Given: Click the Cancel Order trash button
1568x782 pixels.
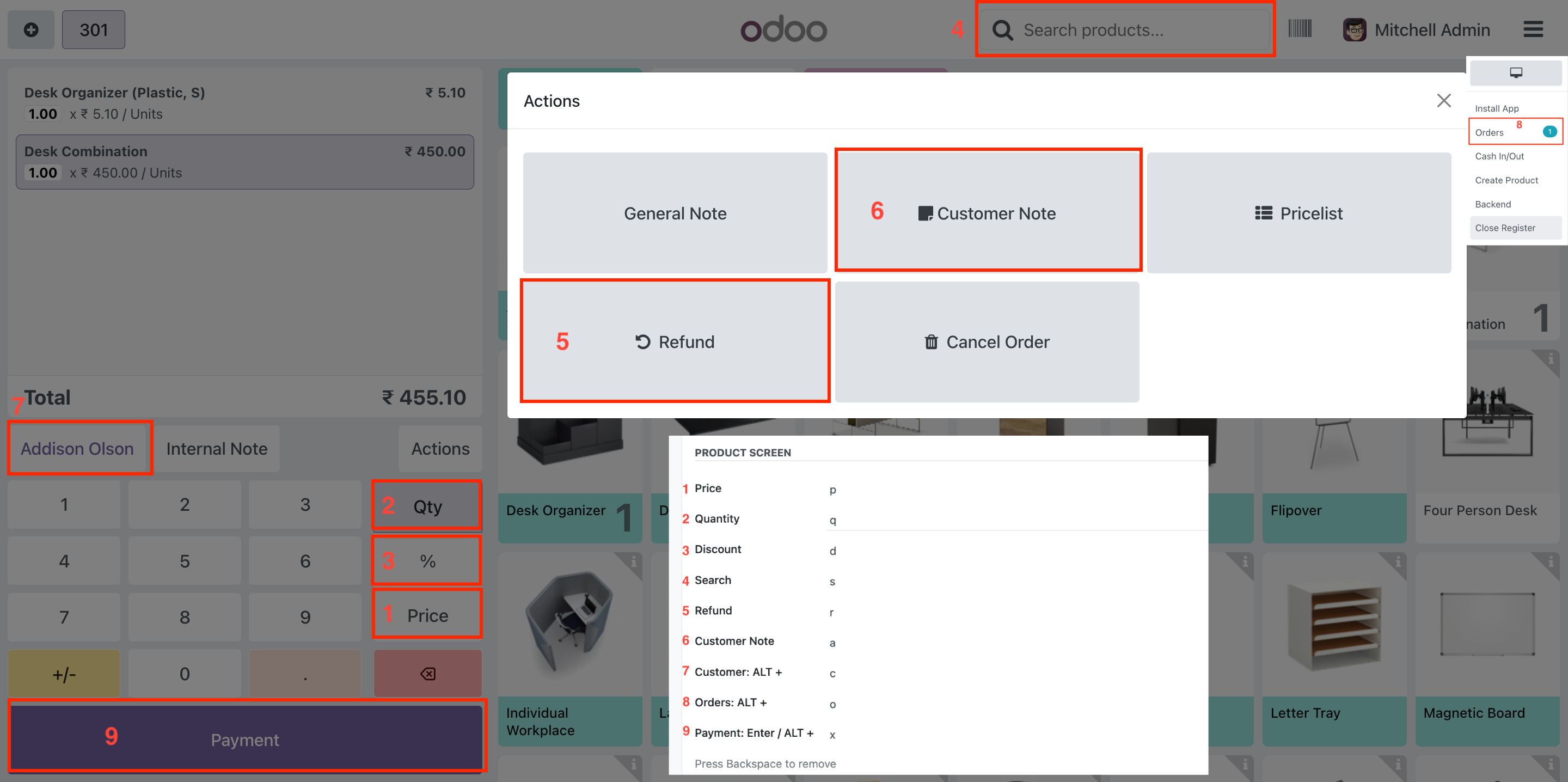Looking at the screenshot, I should [987, 341].
